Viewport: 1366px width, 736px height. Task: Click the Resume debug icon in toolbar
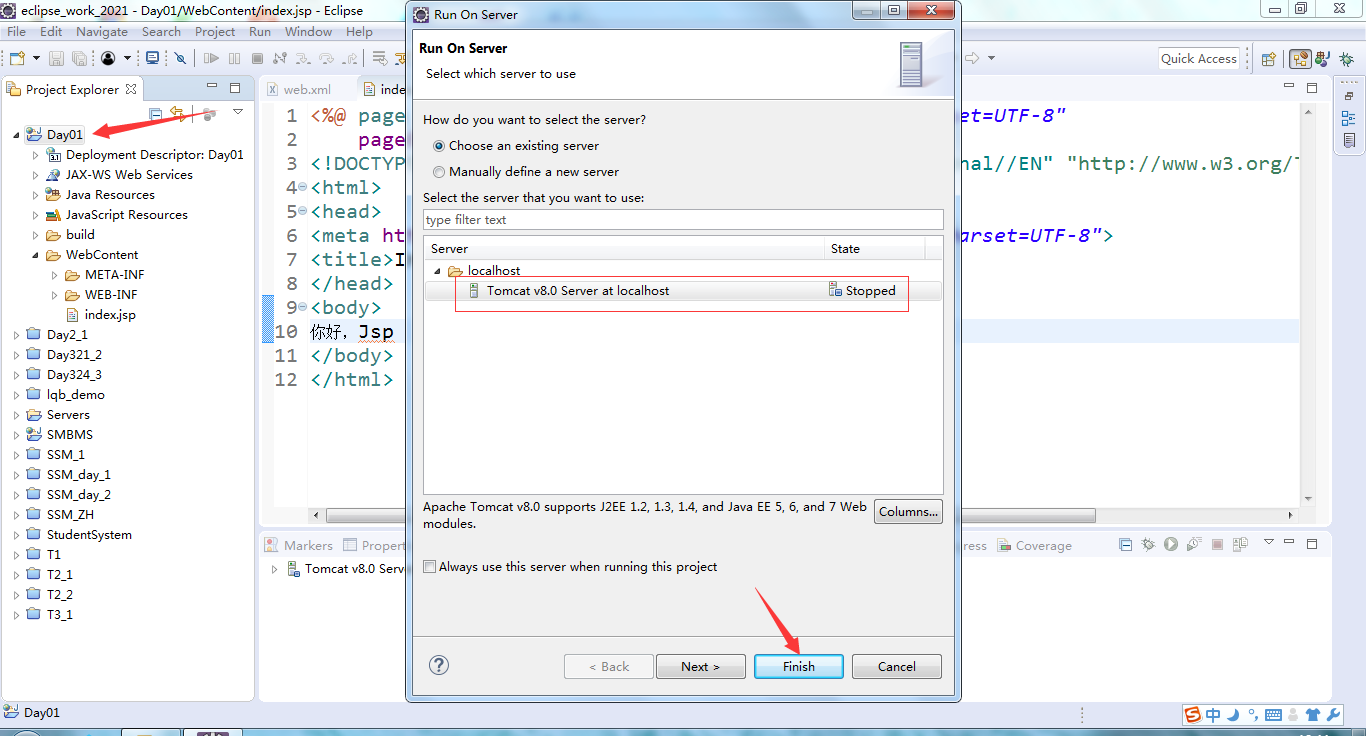(211, 59)
